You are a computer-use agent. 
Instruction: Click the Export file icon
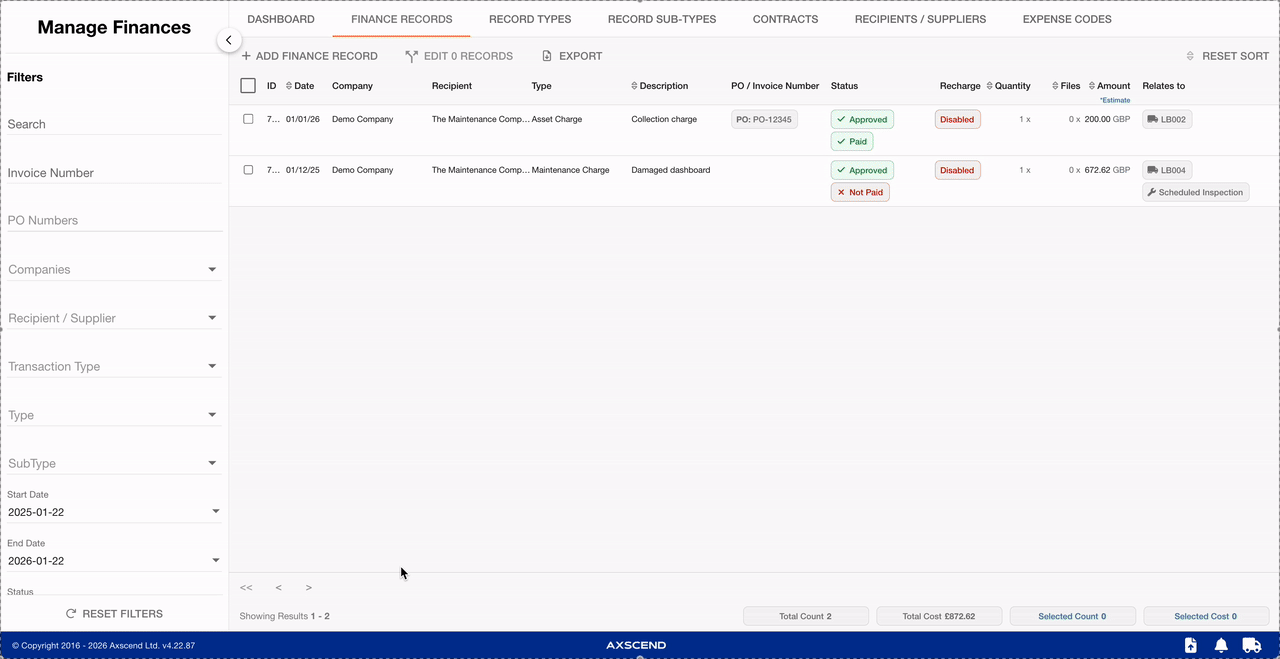tap(547, 56)
